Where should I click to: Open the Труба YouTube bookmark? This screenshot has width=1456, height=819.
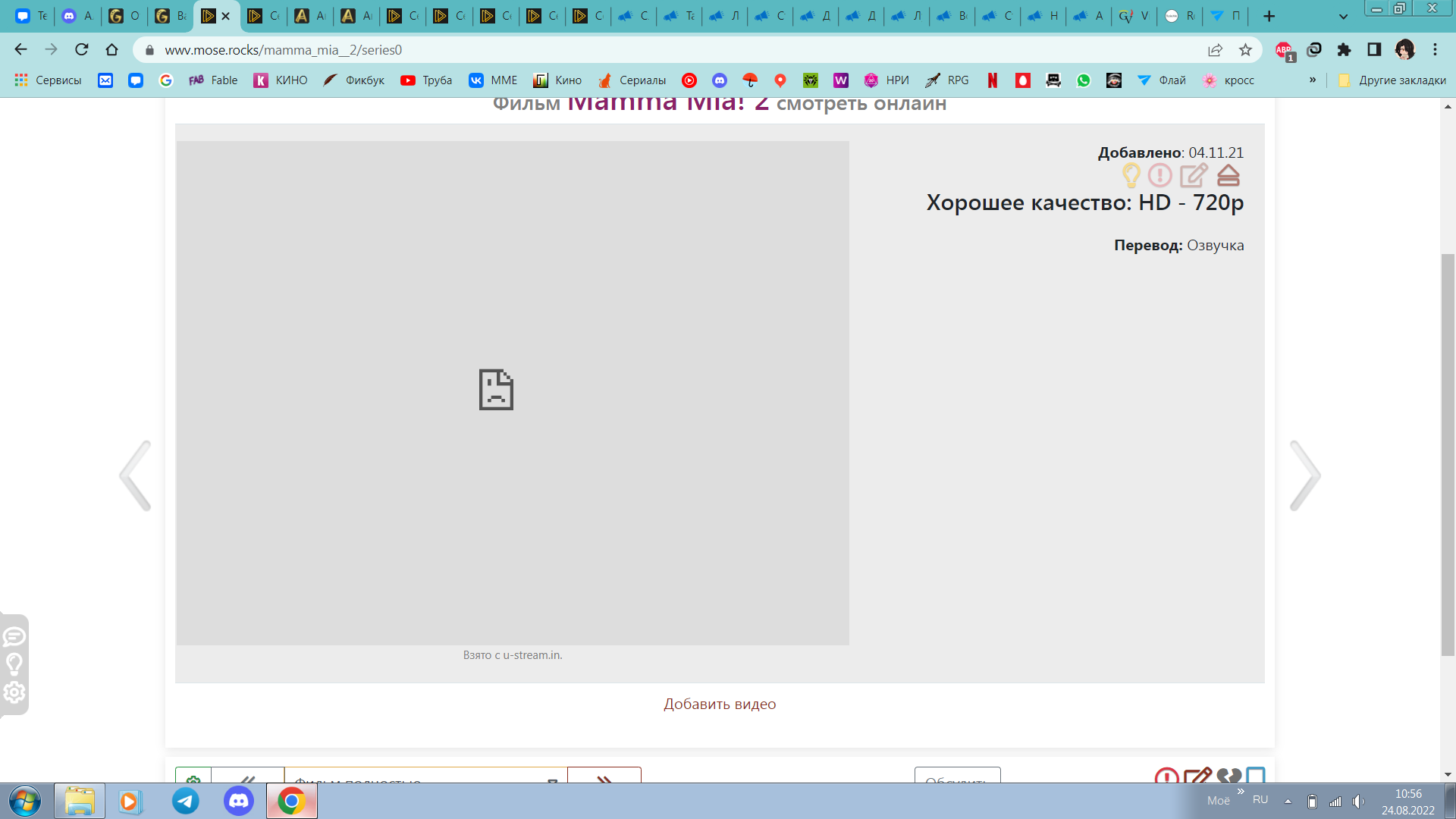[426, 80]
